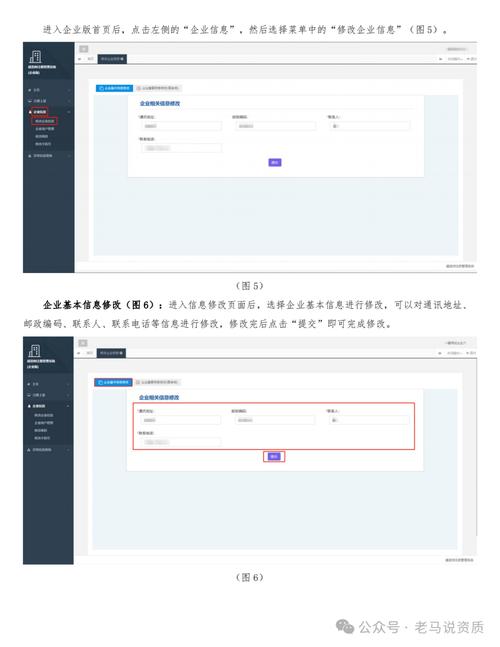
Task: Select blue enterprise basic info tab in Figure 5
Action: pos(114,88)
